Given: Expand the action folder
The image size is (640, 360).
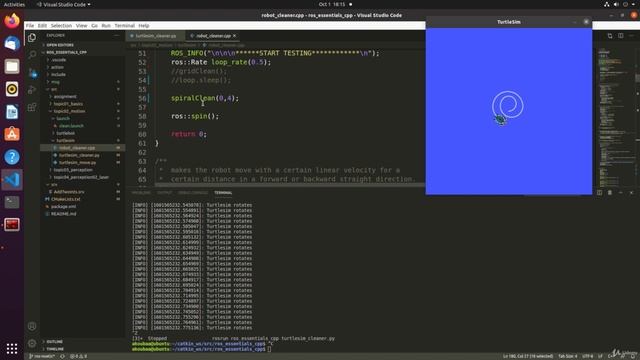Looking at the screenshot, I should (57, 67).
